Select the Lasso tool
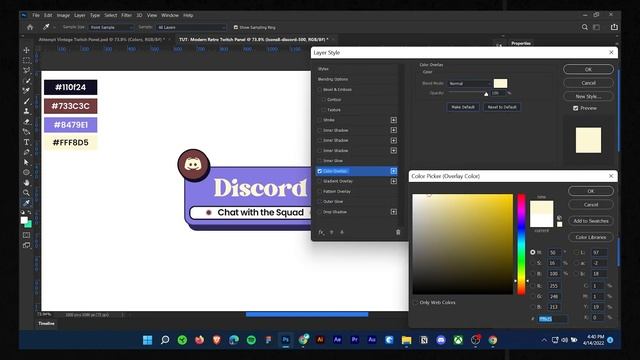Screen dimensions: 640x360 coord(27,70)
